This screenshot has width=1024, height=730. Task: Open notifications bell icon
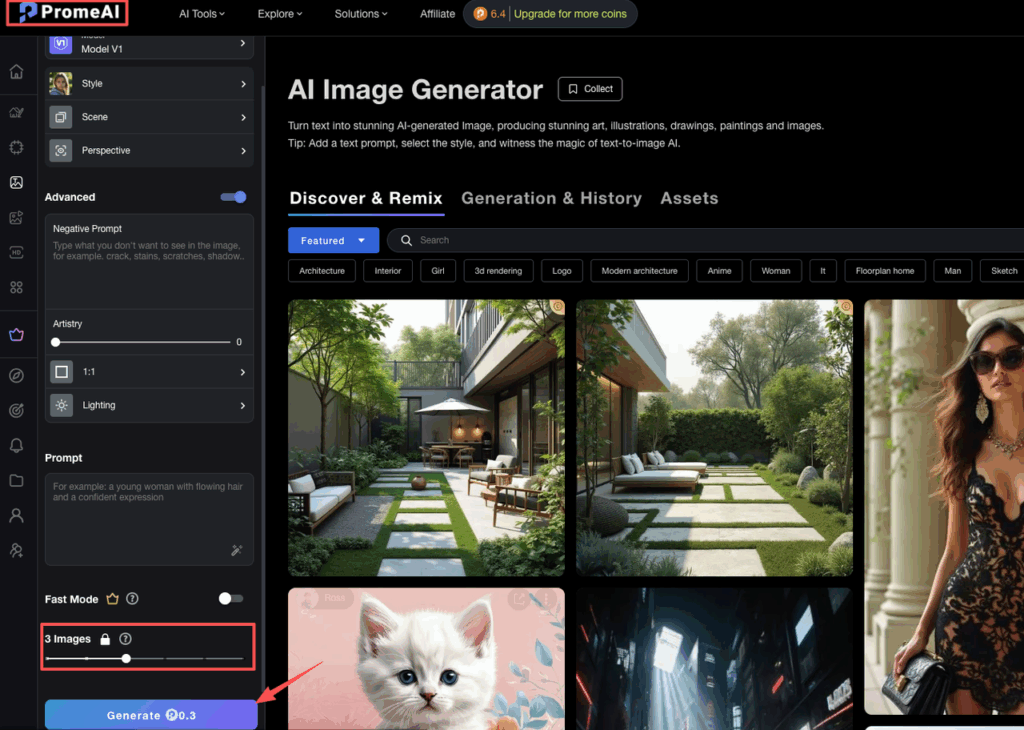[16, 445]
